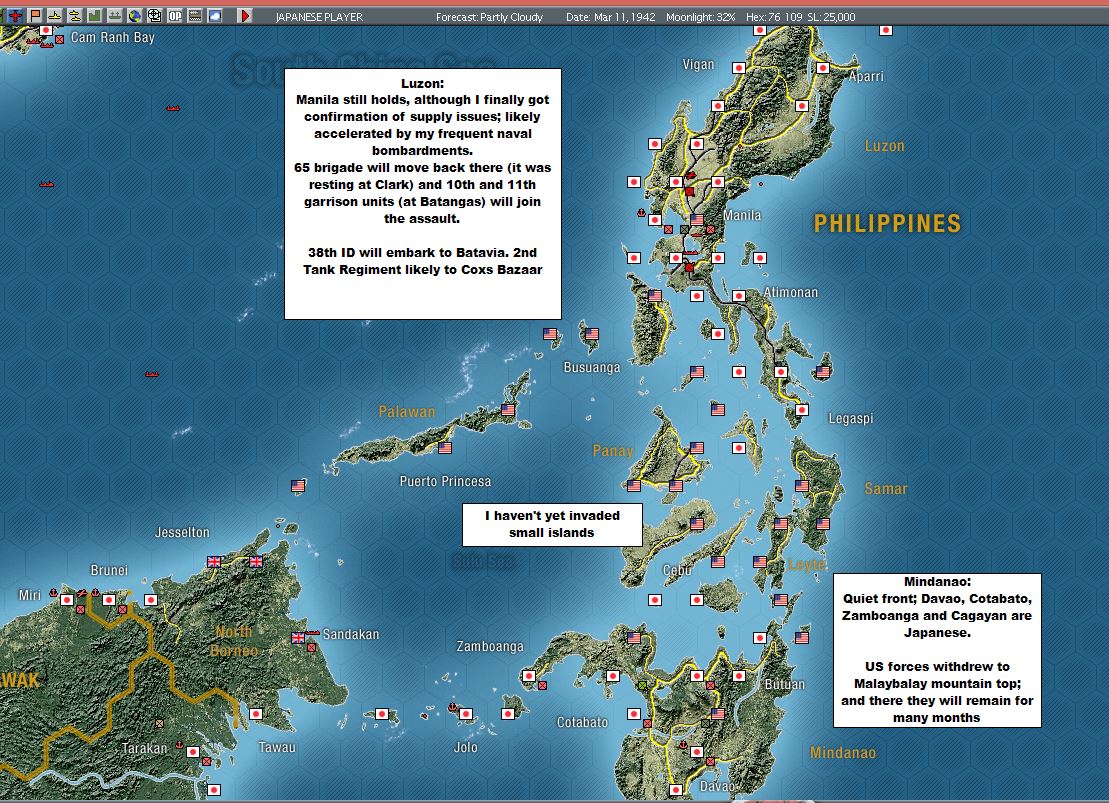Click the cloud weather toolbar icon
This screenshot has width=1109, height=803.
[x=214, y=16]
